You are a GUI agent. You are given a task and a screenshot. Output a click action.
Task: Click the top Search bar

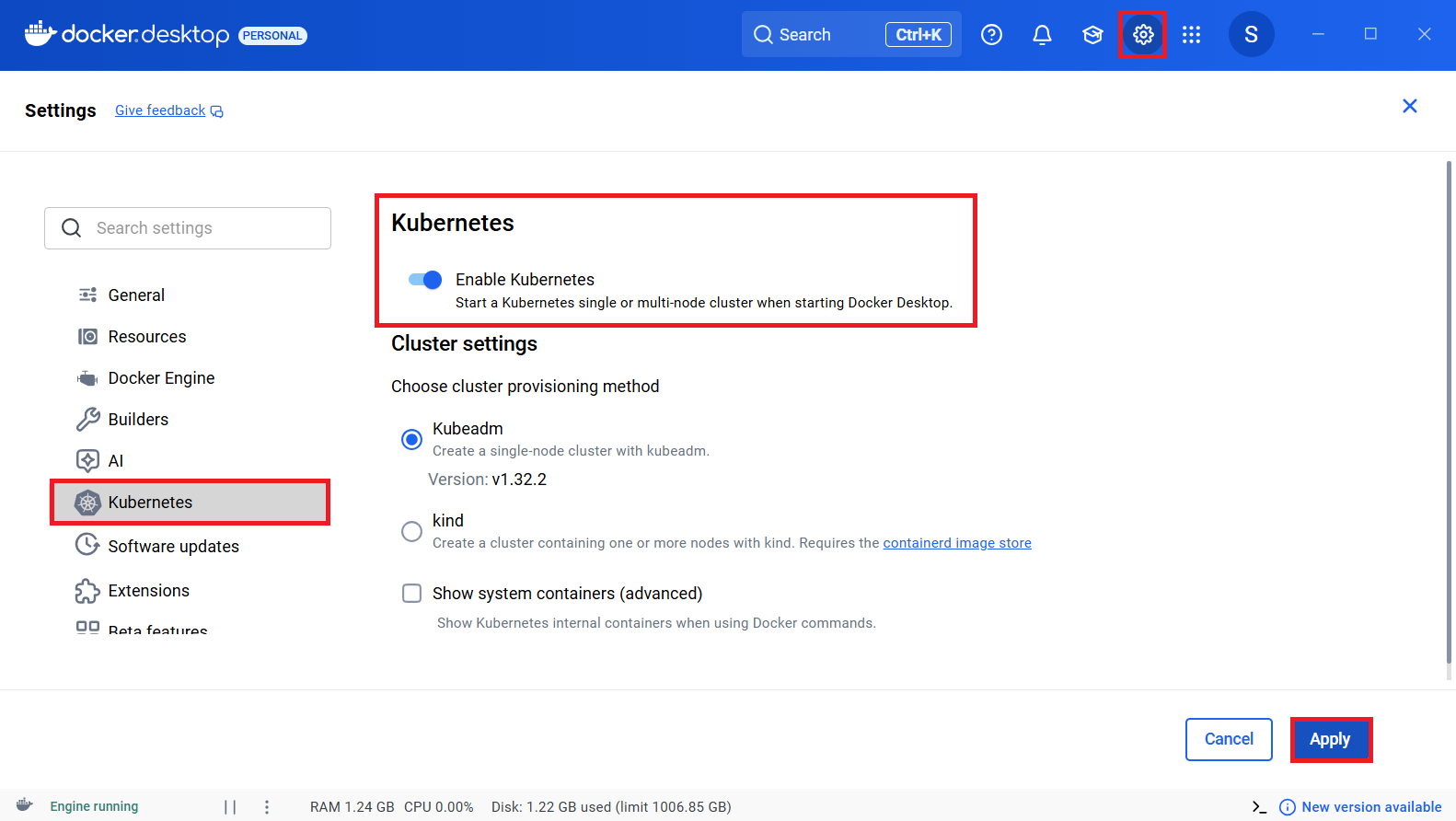point(851,35)
